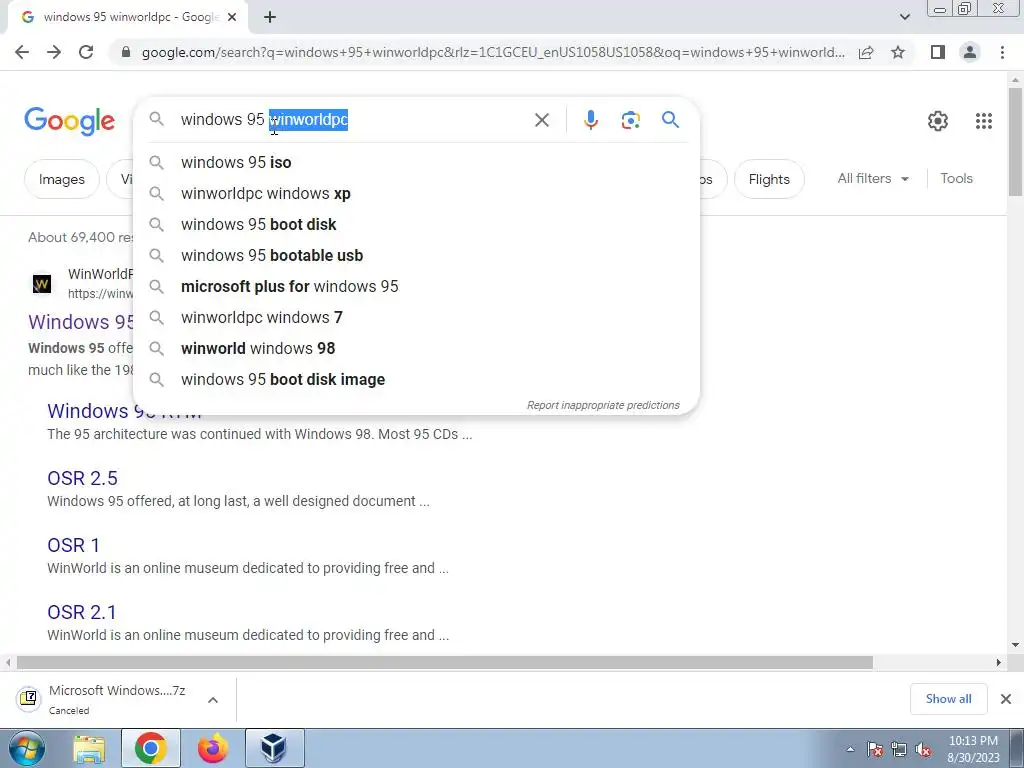Image resolution: width=1024 pixels, height=768 pixels.
Task: Choose suggestion 'winworldpc windows 7'
Action: tap(417, 317)
